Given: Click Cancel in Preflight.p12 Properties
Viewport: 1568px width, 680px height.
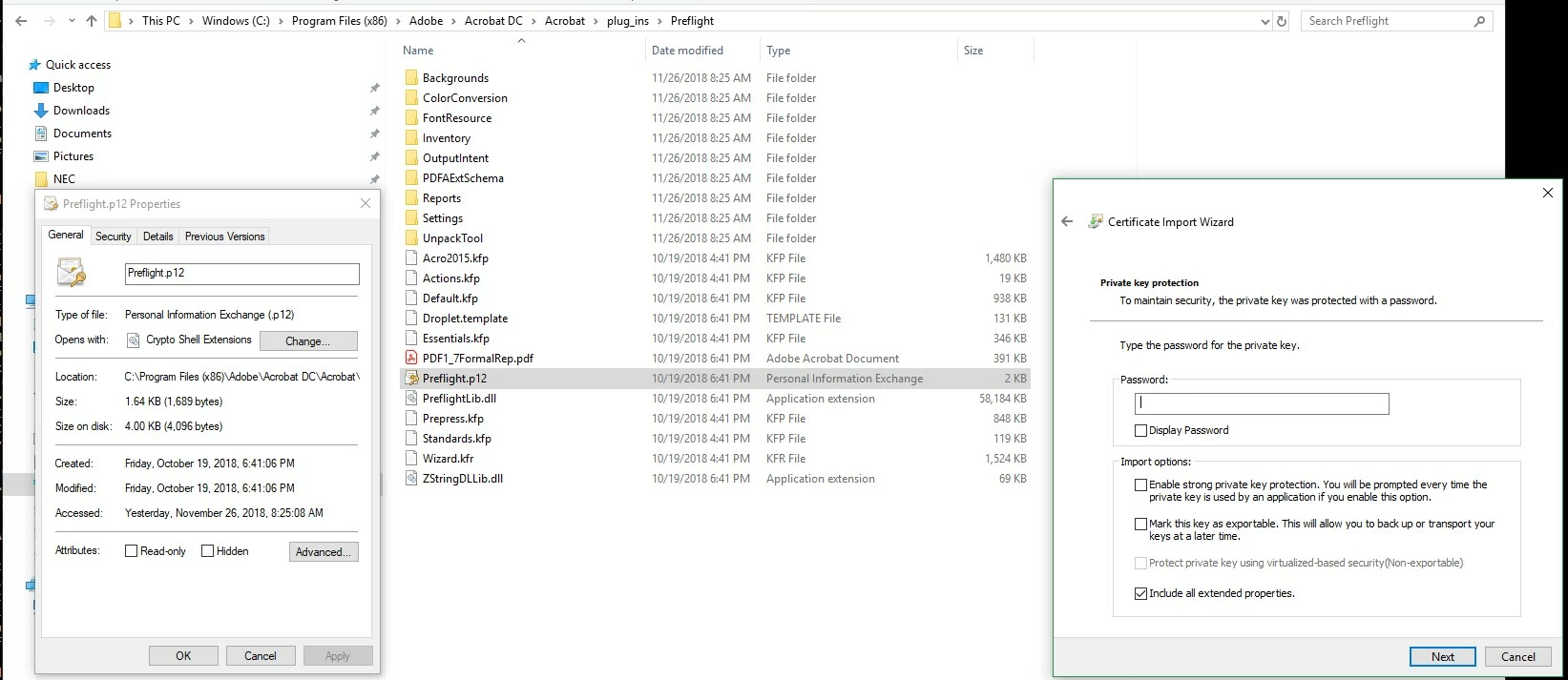Looking at the screenshot, I should [x=261, y=656].
